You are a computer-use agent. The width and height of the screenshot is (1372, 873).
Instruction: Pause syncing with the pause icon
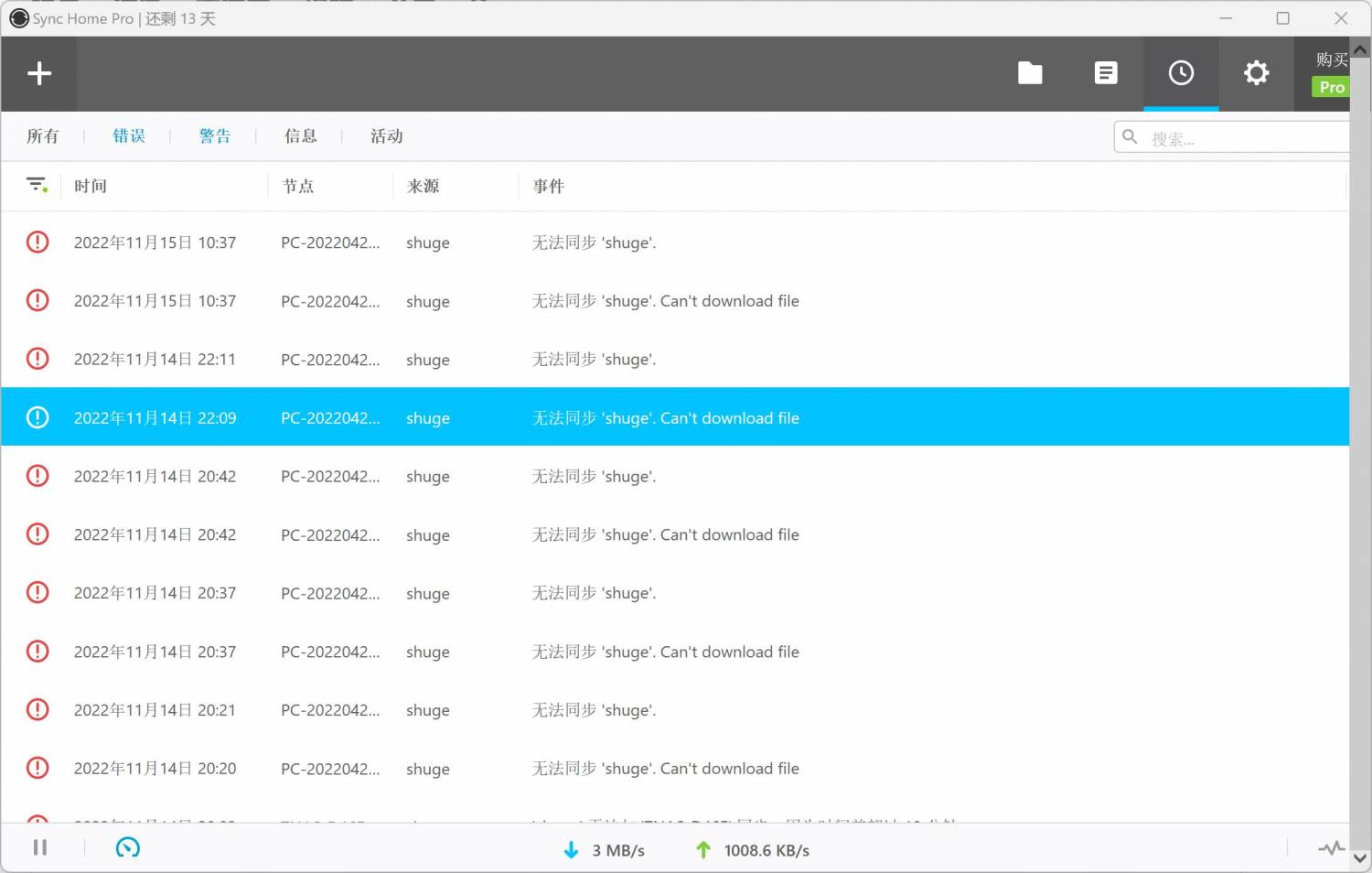pyautogui.click(x=39, y=847)
